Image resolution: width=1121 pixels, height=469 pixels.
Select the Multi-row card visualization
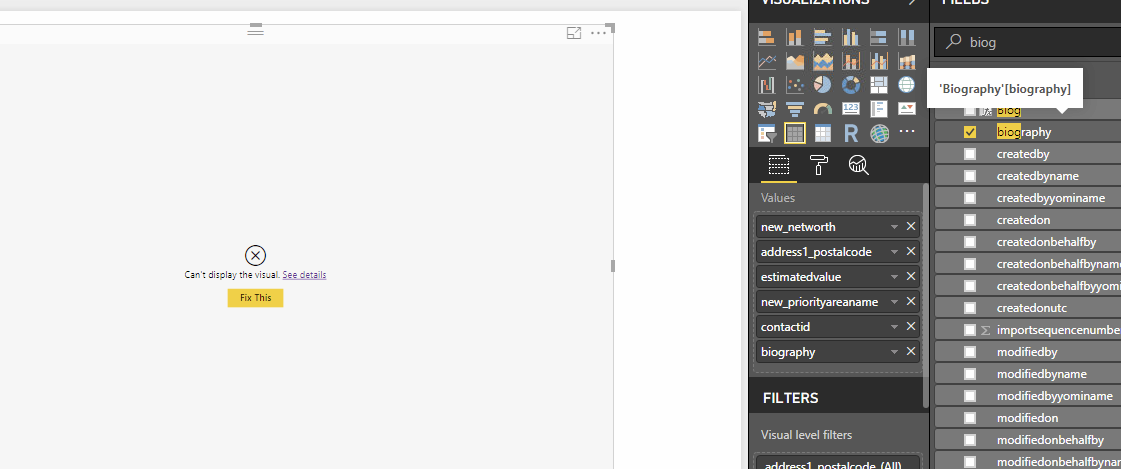coord(879,109)
